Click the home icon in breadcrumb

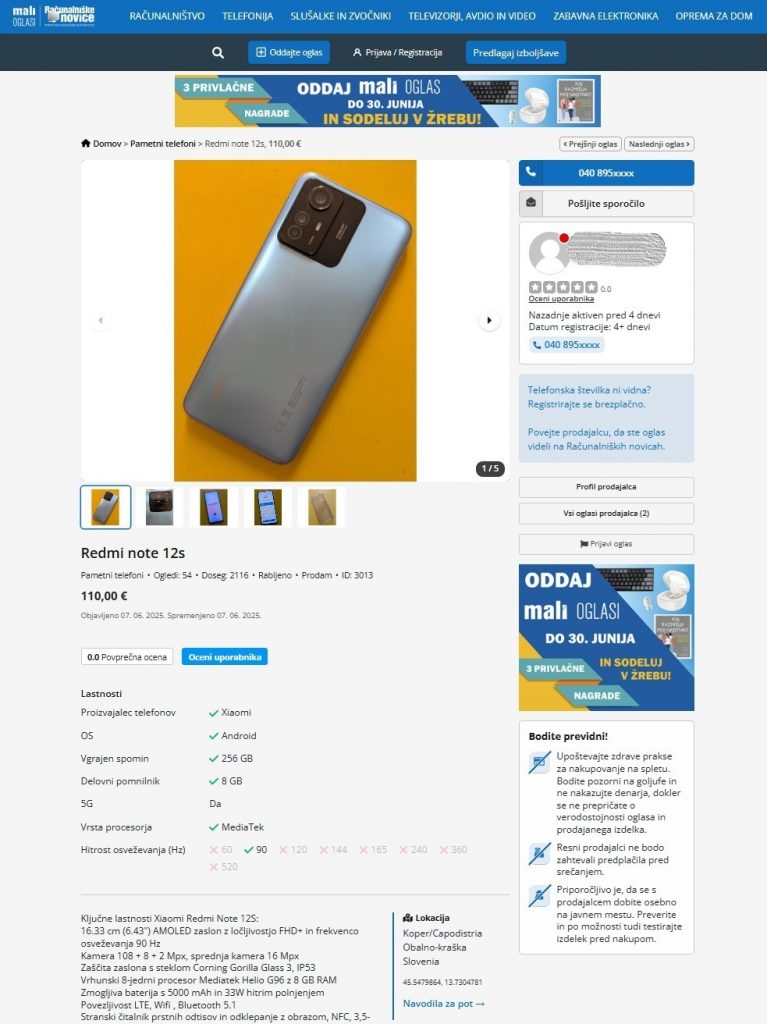[86, 143]
